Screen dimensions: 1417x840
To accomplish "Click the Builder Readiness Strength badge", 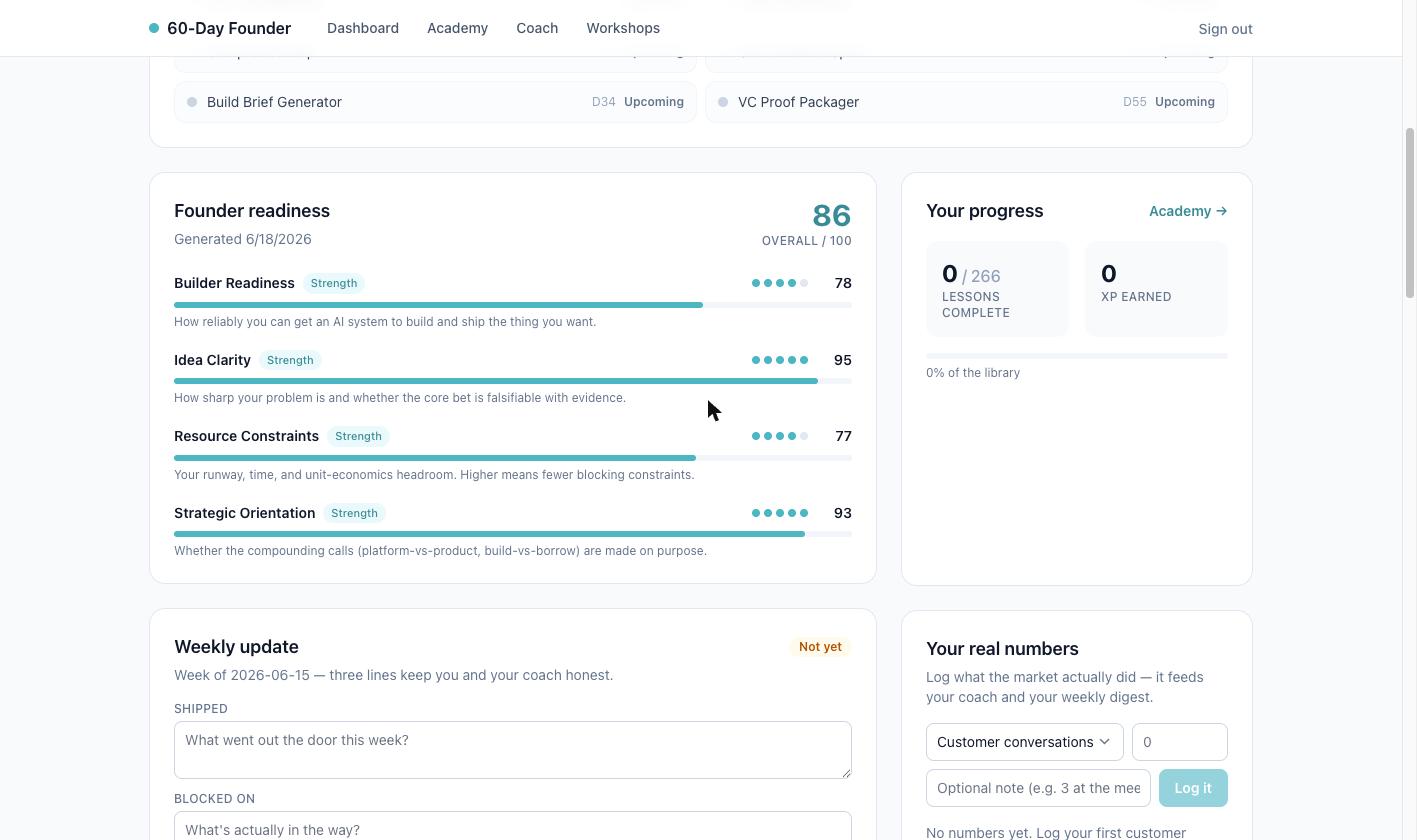I will (x=334, y=283).
